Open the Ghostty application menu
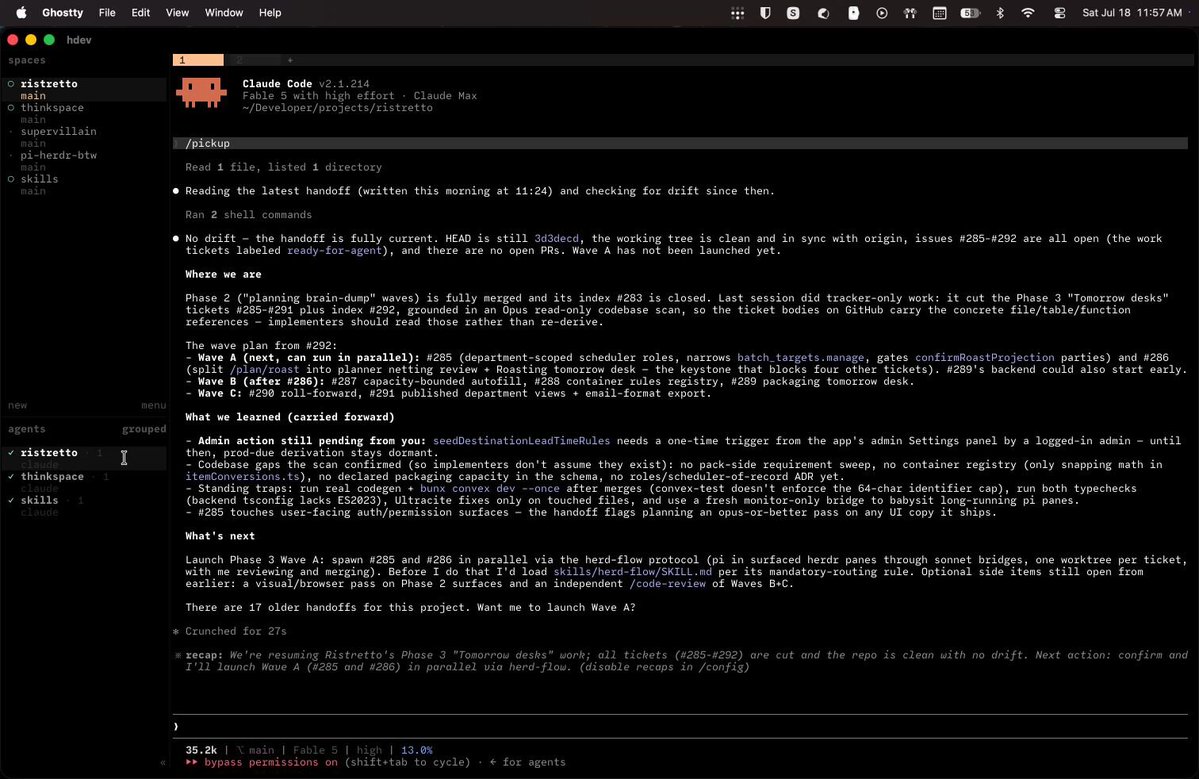The width and height of the screenshot is (1199, 779). 63,12
